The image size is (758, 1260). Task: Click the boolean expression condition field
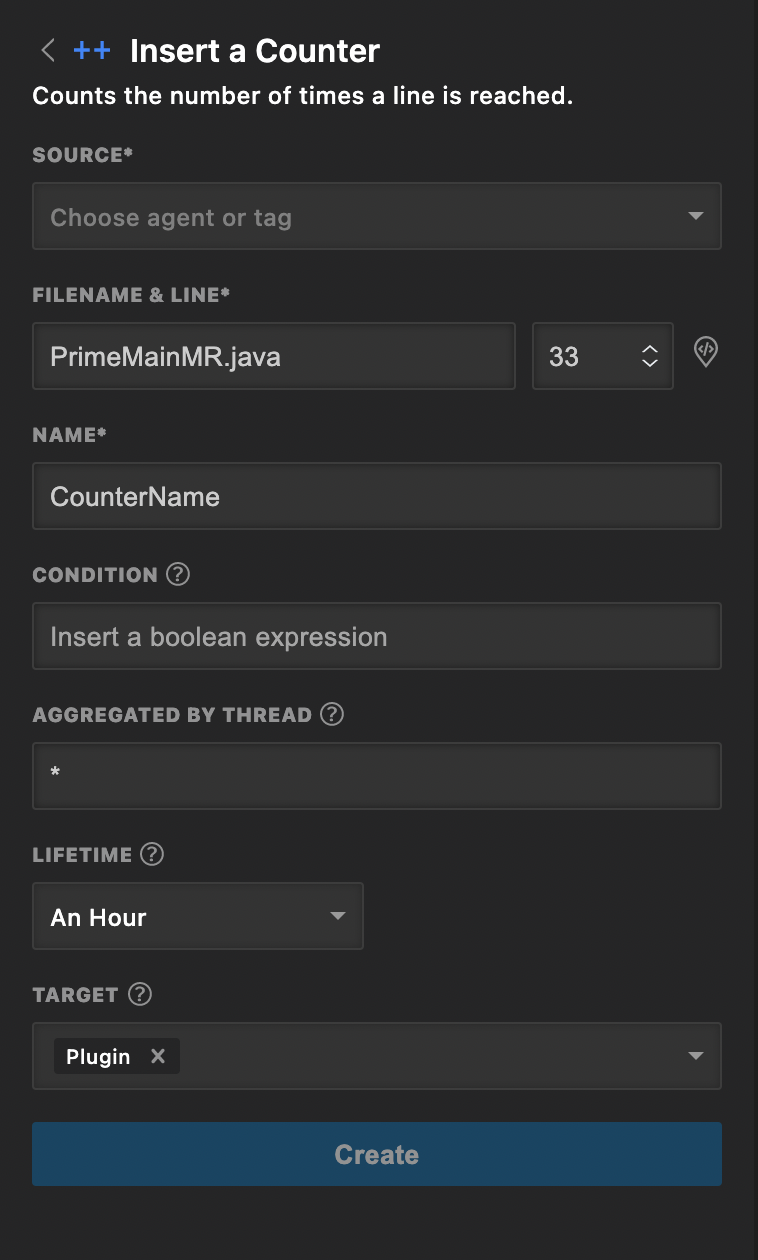coord(376,636)
